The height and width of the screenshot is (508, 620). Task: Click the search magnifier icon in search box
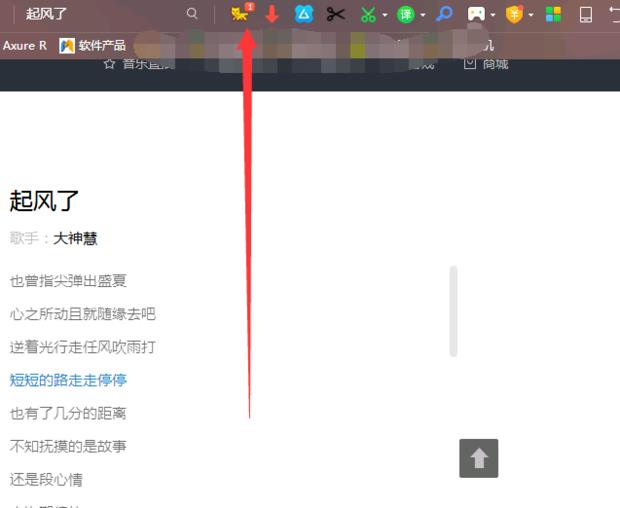click(x=192, y=14)
